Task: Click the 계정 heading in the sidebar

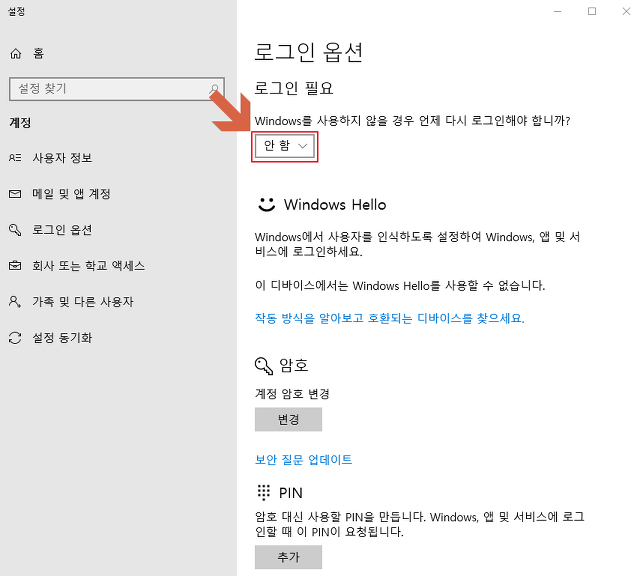Action: (20, 122)
